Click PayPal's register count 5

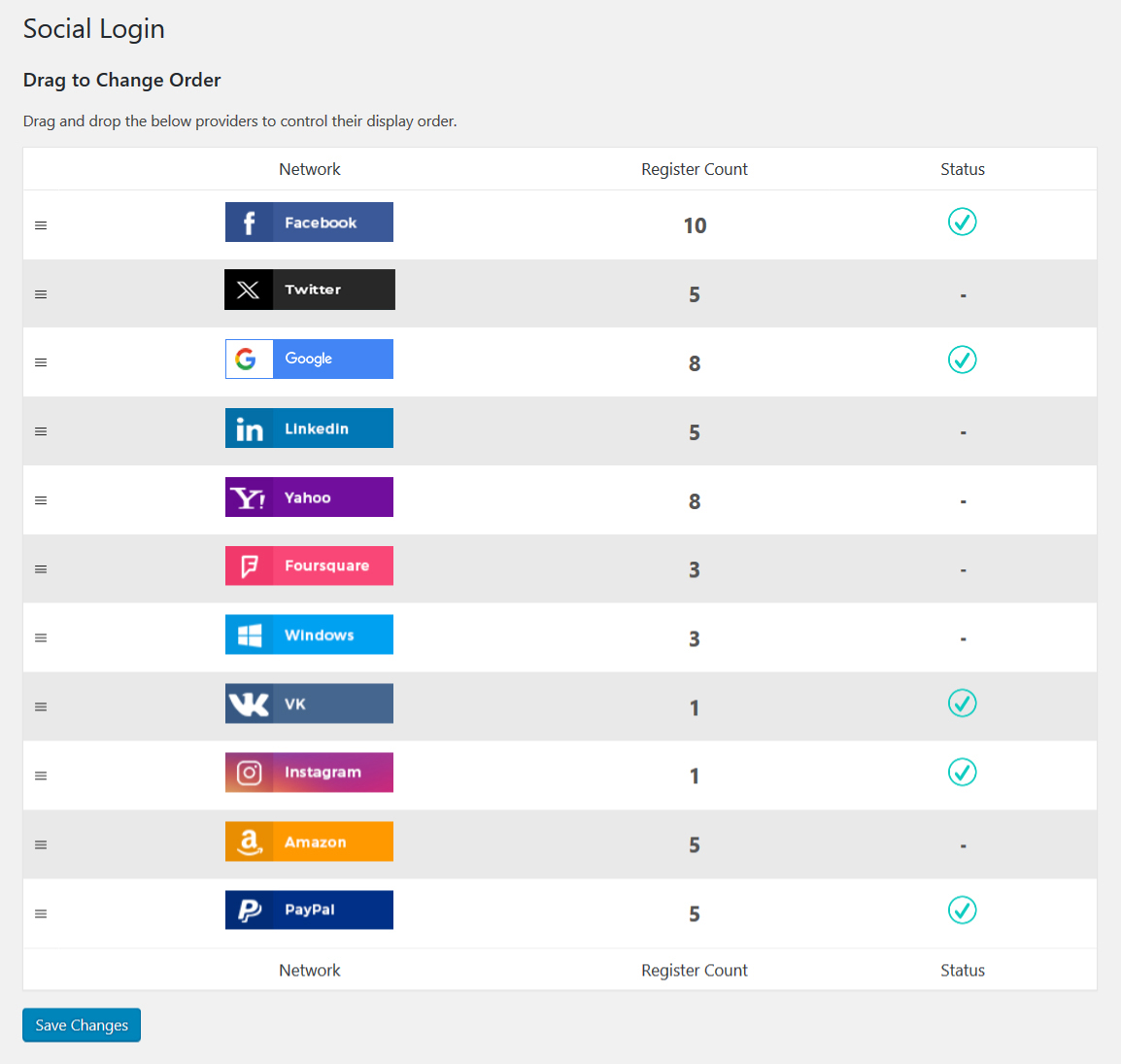coord(695,913)
